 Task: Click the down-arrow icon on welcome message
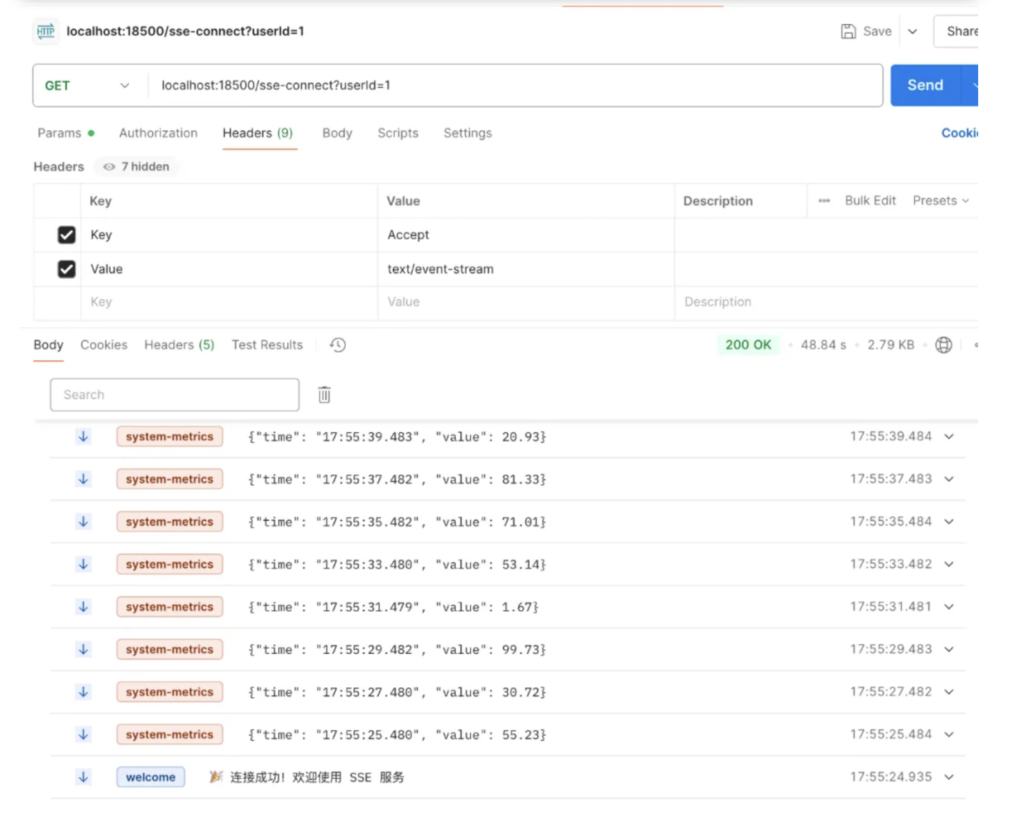coord(84,777)
